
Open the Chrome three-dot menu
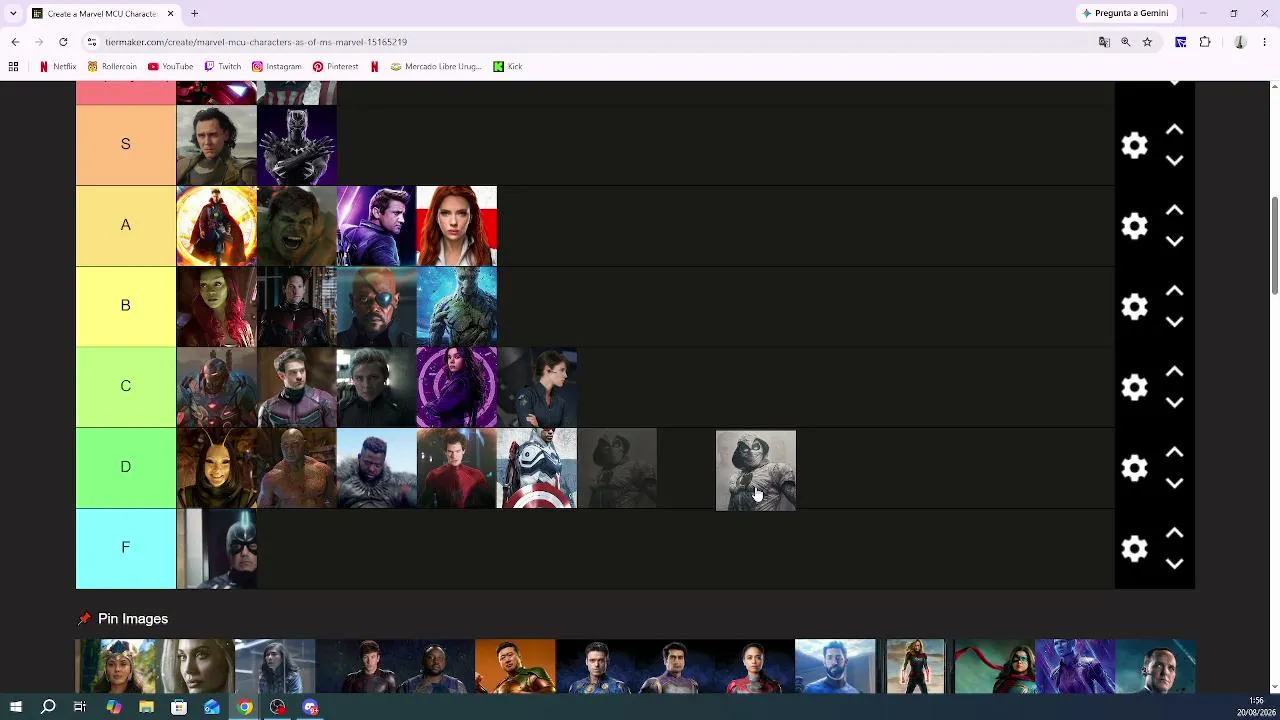point(1265,42)
